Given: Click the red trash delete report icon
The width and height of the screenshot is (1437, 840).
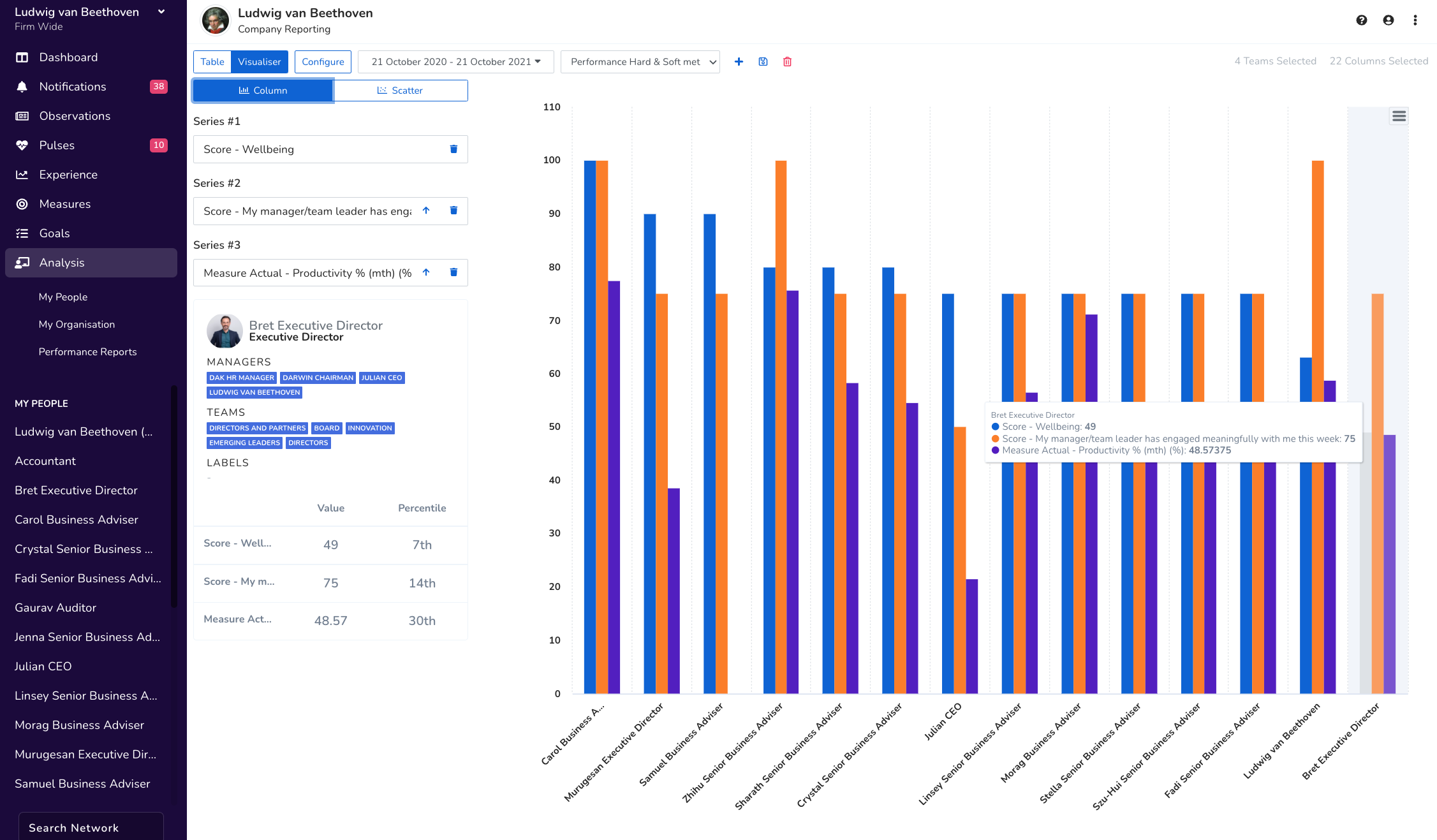Looking at the screenshot, I should coord(787,62).
